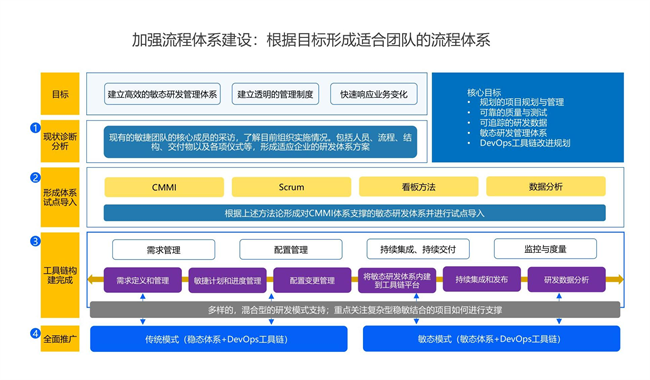Select the yellow Scrum box
This screenshot has height=380, width=650.
(x=291, y=187)
